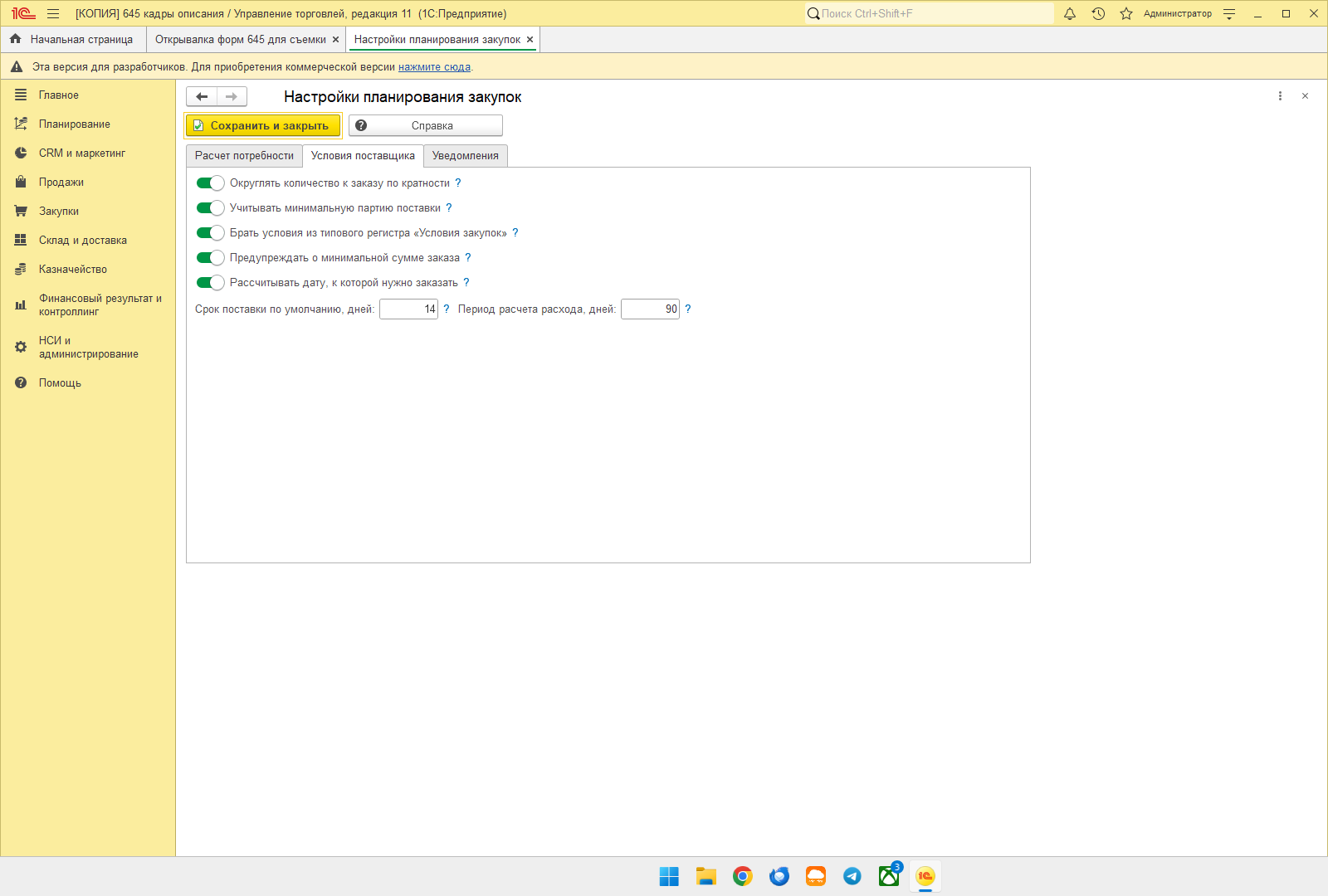Image resolution: width=1328 pixels, height=896 pixels.
Task: Click the back arrow navigation button
Action: pyautogui.click(x=202, y=97)
